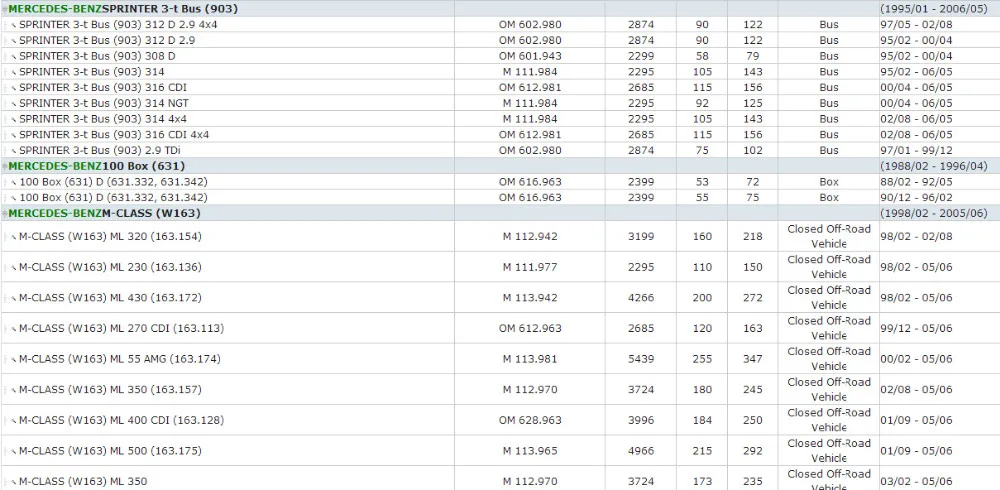Select row M-CLASS (W163) ML 500 (163.175)

(x=500, y=450)
